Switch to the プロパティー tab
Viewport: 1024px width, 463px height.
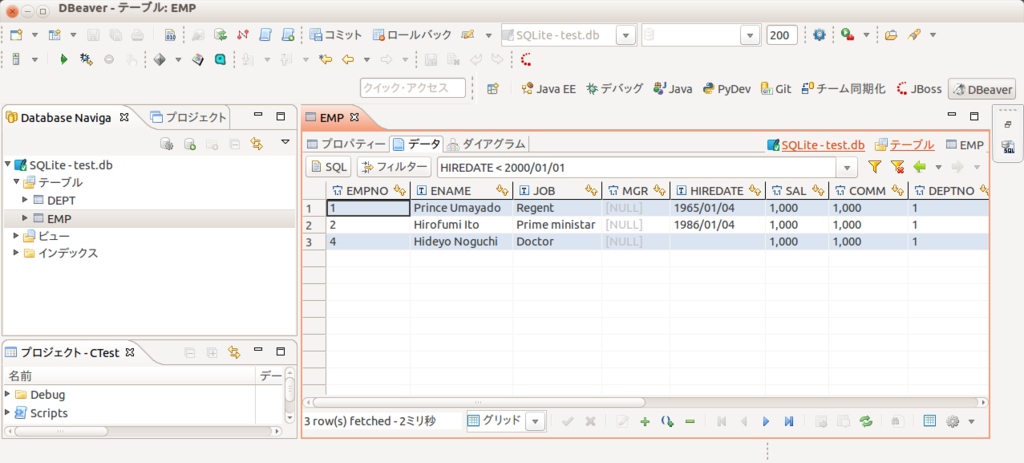(346, 144)
